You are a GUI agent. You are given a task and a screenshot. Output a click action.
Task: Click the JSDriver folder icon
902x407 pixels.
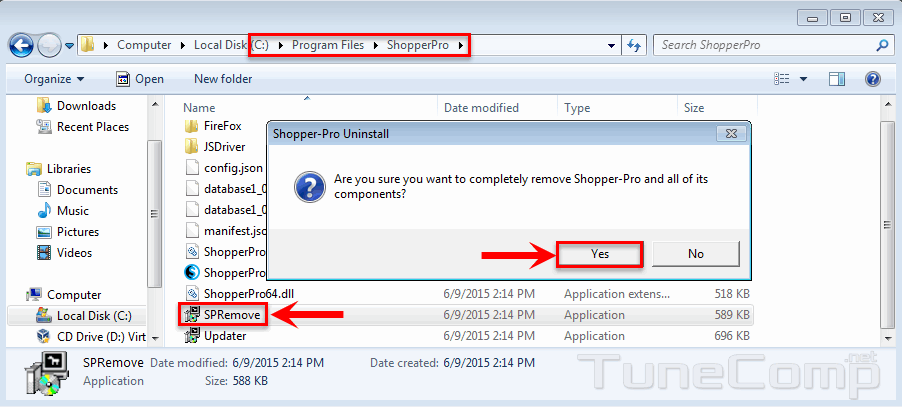pos(191,147)
